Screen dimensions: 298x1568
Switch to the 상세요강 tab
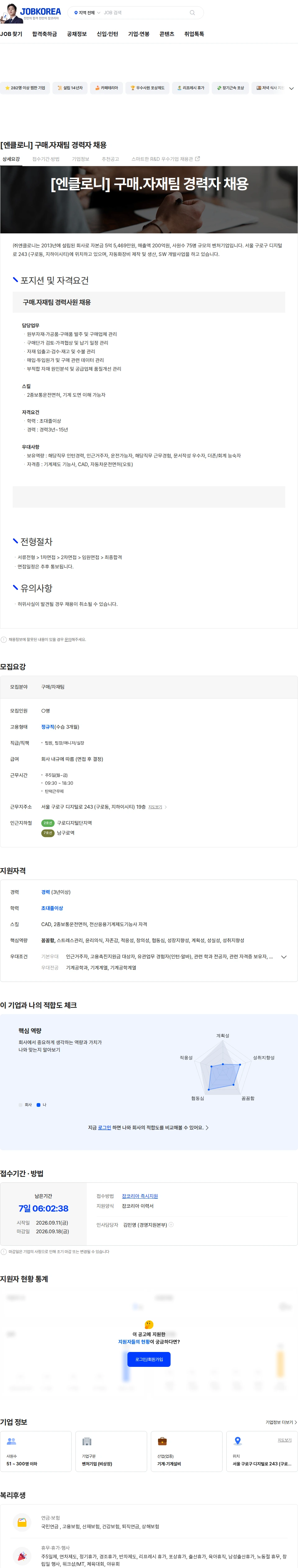11,159
